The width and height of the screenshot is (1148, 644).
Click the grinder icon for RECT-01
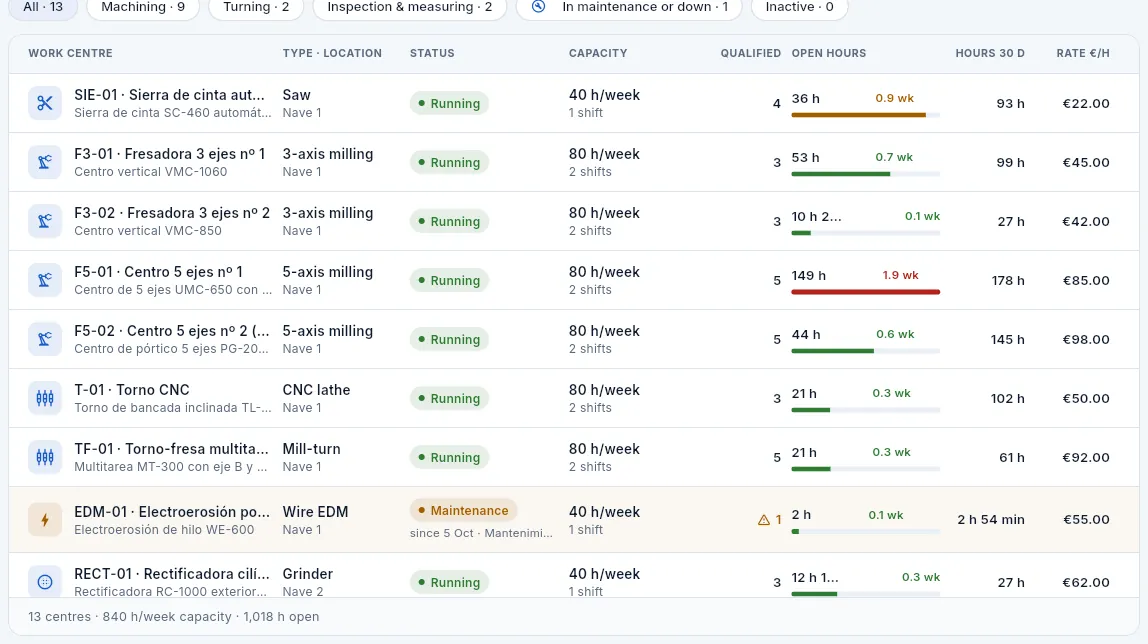tap(45, 582)
